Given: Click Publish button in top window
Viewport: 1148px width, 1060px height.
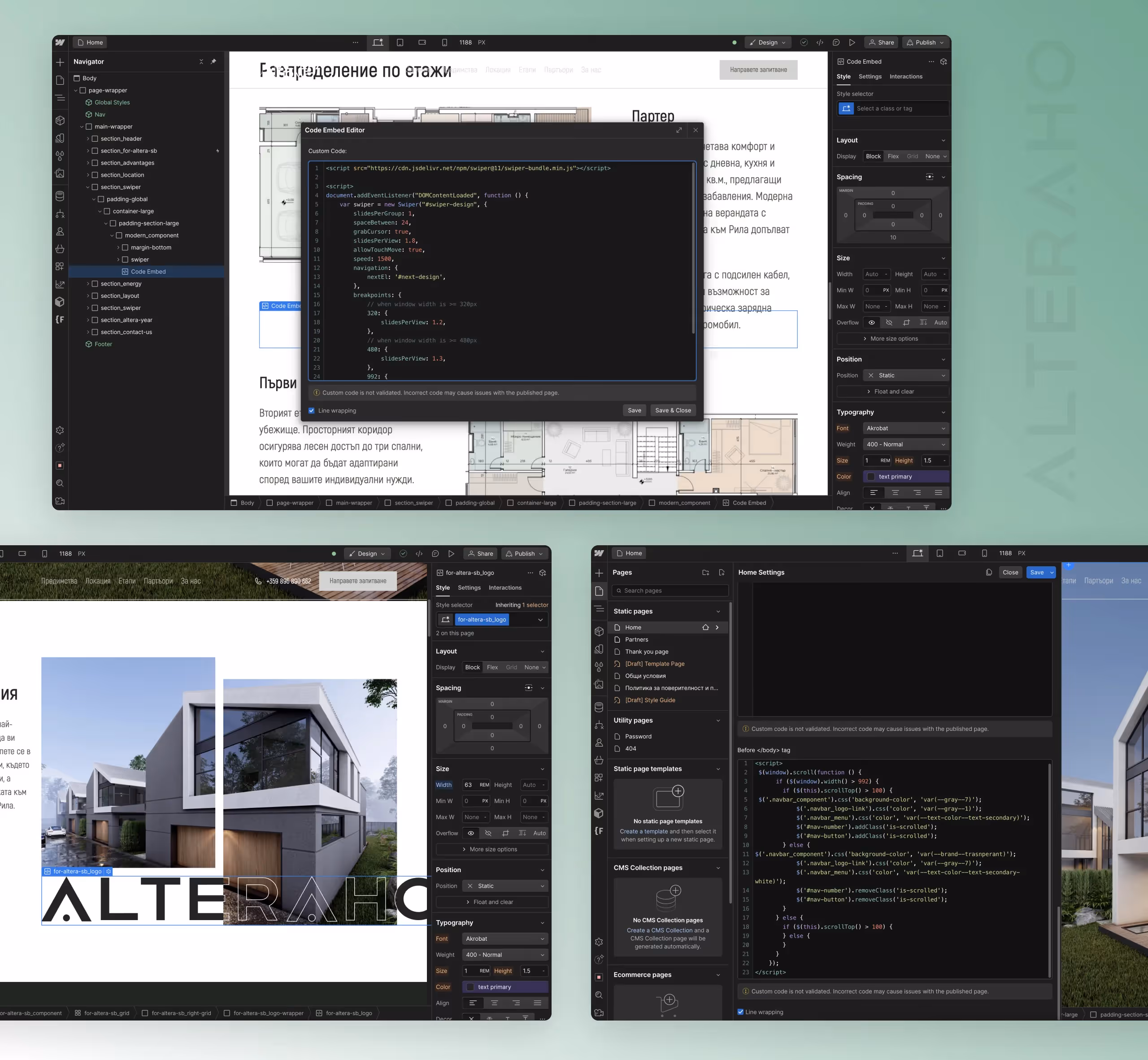Looking at the screenshot, I should pos(925,43).
